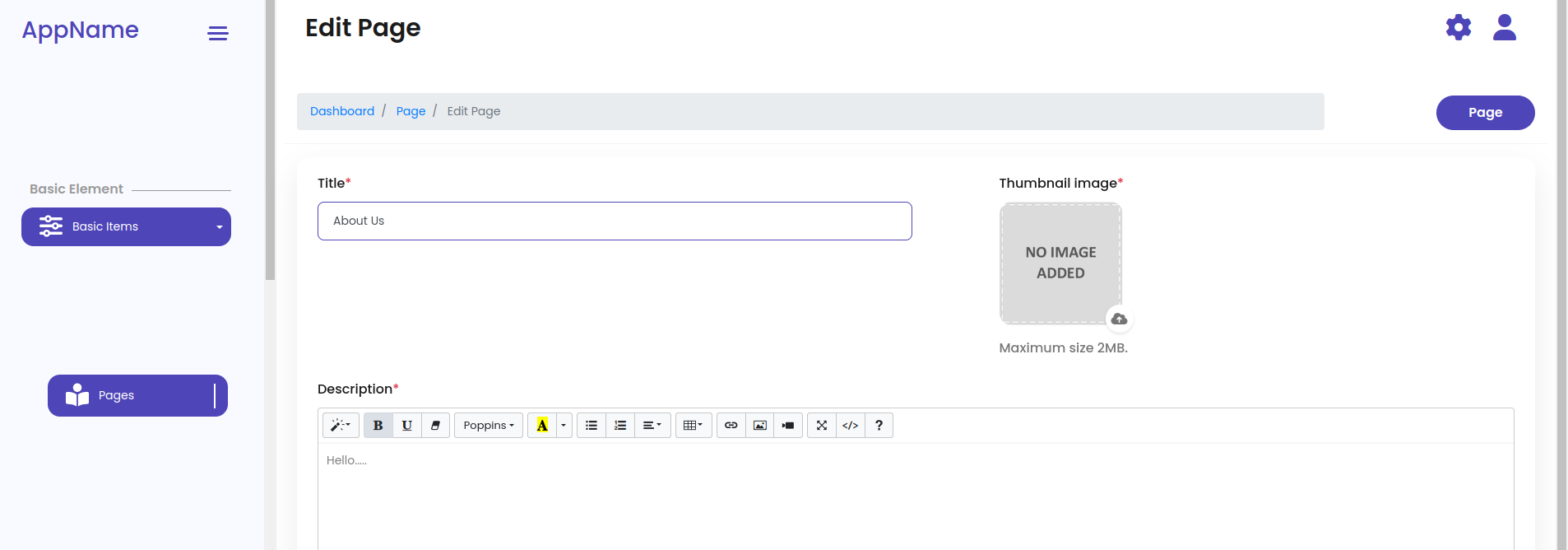Toggle fullscreen mode in the editor
1568x550 pixels.
point(821,426)
